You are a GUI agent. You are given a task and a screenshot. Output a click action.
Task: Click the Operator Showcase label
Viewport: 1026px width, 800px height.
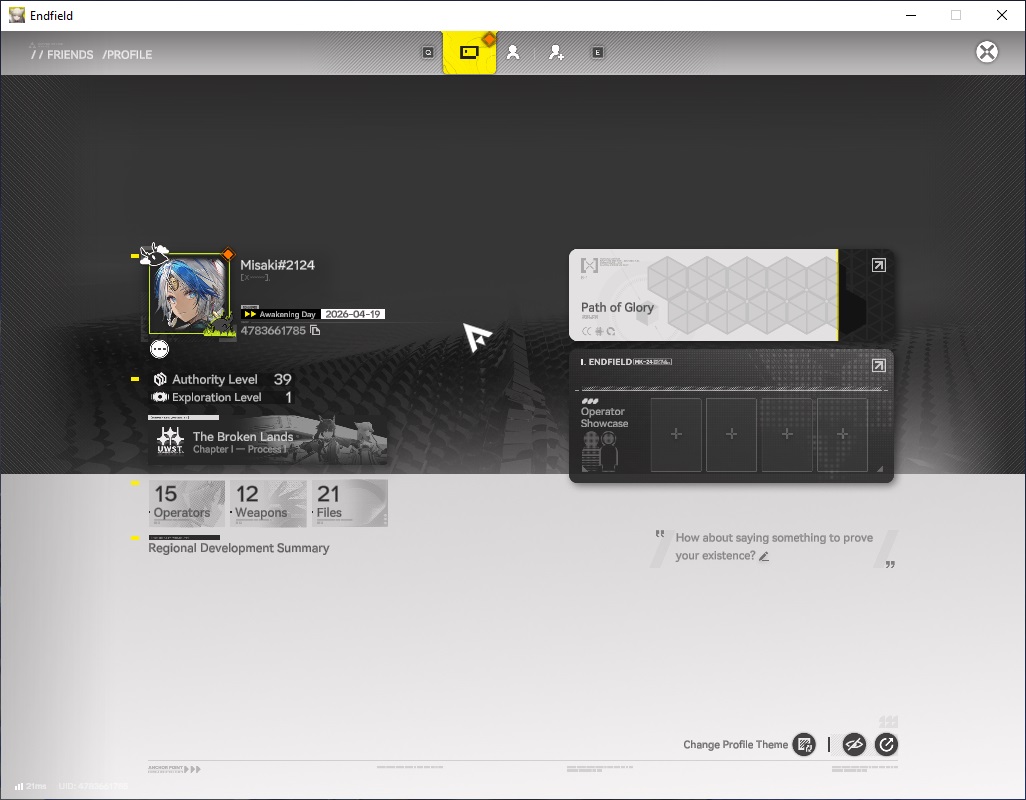point(604,417)
